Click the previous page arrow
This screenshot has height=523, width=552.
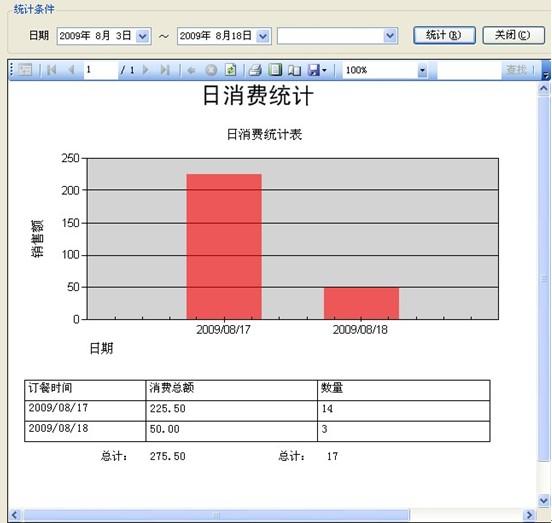pyautogui.click(x=71, y=70)
